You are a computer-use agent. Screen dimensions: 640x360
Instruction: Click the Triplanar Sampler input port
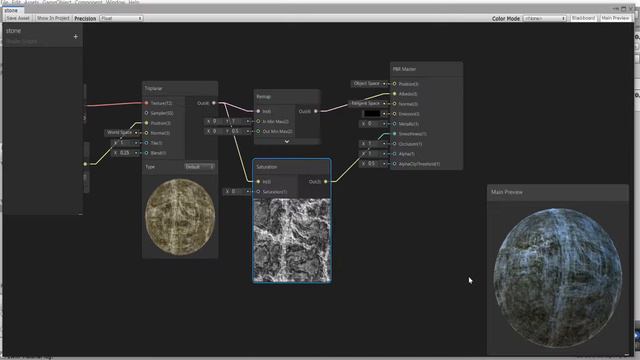tap(147, 113)
